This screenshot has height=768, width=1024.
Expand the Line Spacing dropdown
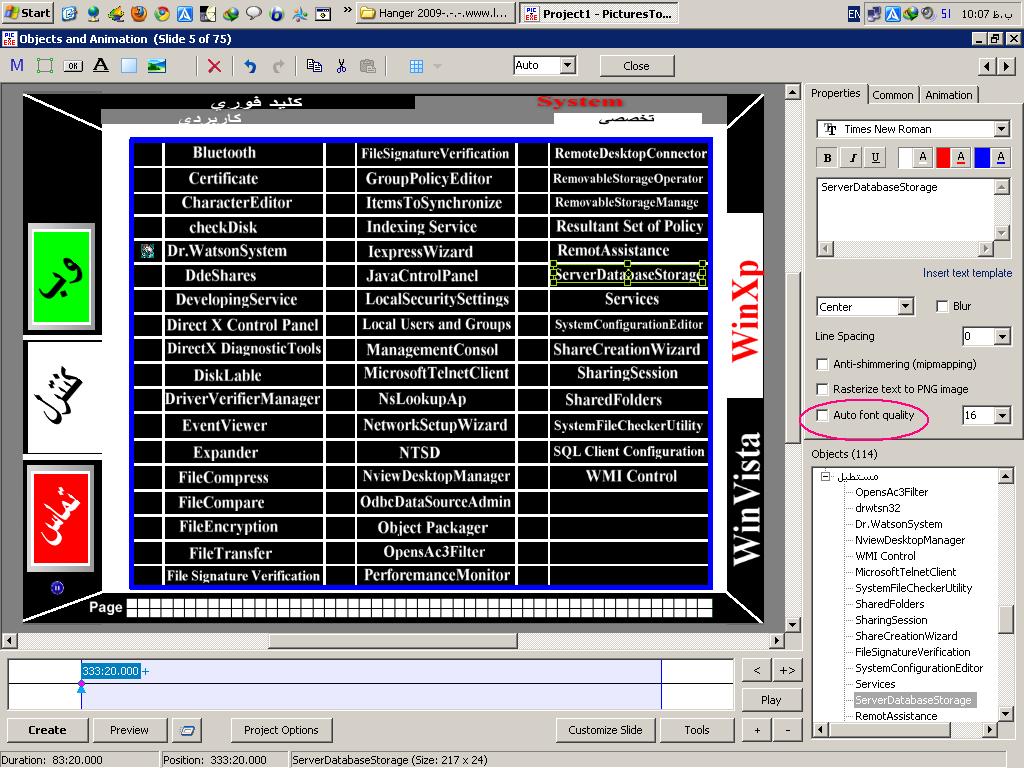pos(1002,336)
